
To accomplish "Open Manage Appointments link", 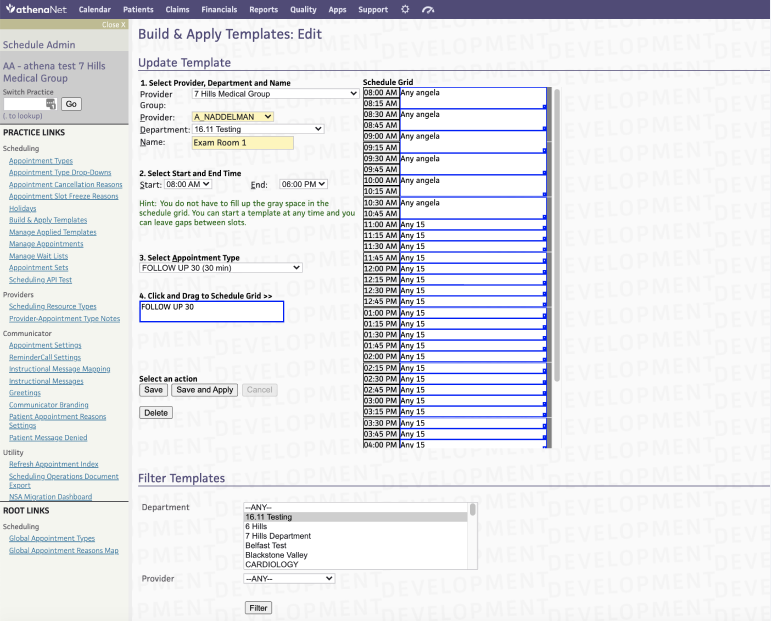I will point(46,244).
